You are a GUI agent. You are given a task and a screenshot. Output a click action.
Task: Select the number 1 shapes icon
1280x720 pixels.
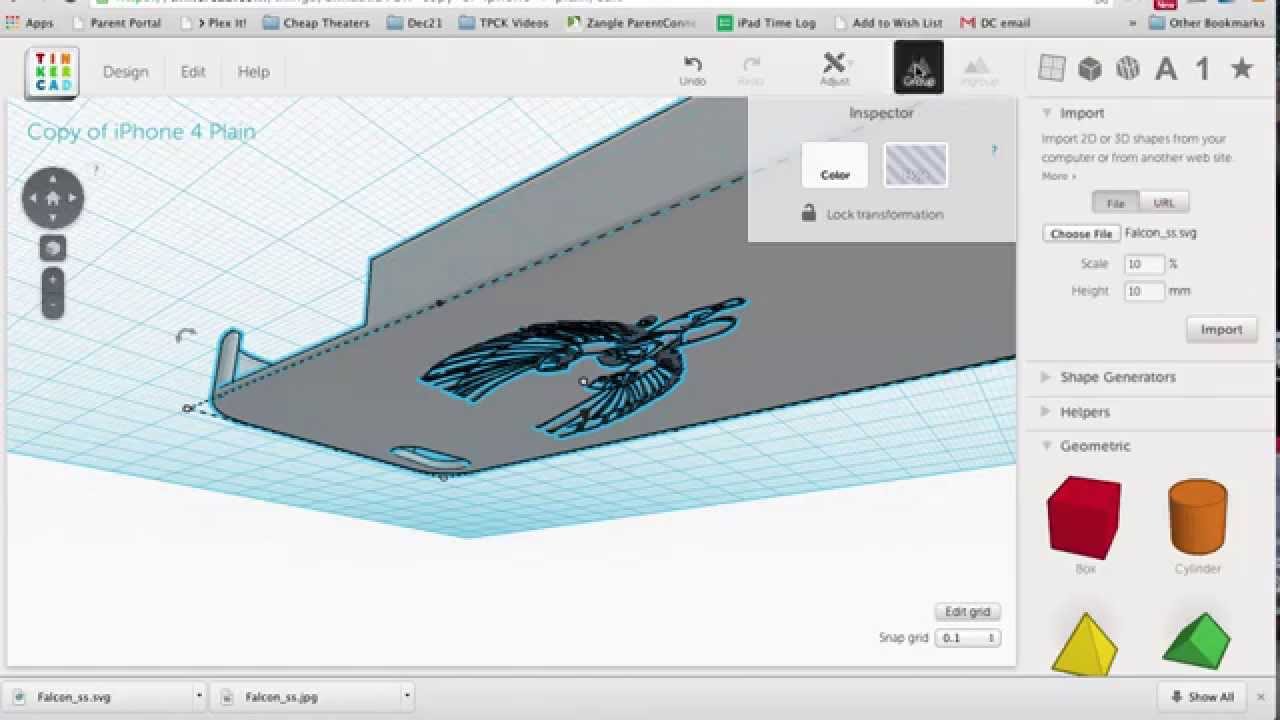pos(1203,68)
